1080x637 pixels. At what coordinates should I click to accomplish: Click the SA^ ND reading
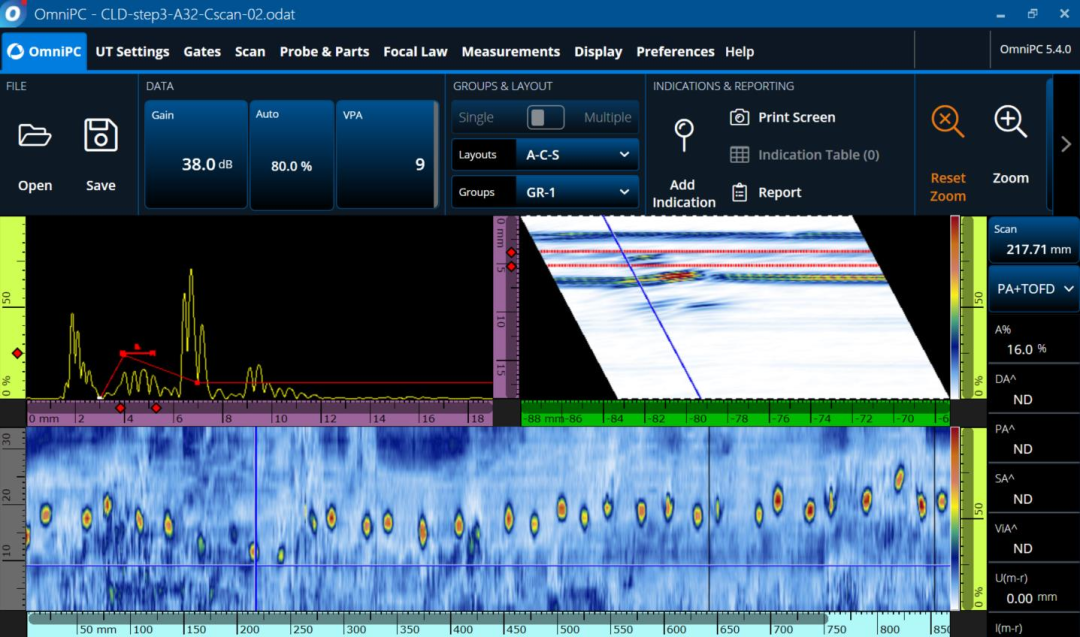pos(1033,489)
